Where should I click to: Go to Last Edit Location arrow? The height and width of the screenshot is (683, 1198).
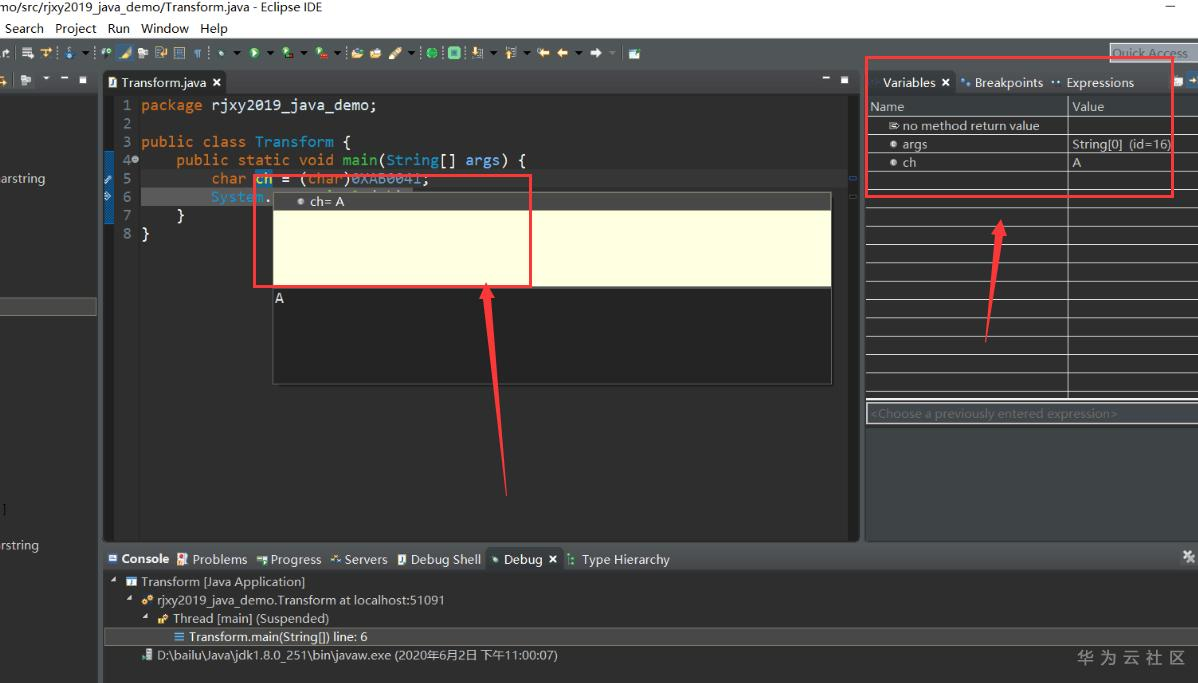click(542, 53)
